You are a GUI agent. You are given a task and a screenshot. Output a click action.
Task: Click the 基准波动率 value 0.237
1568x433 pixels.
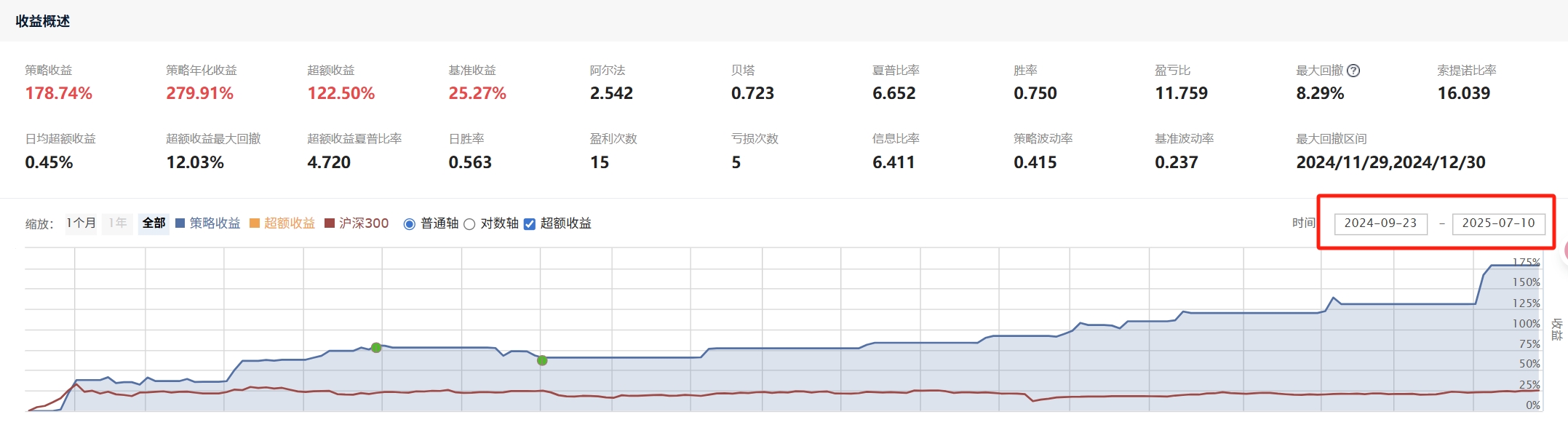click(x=1177, y=162)
